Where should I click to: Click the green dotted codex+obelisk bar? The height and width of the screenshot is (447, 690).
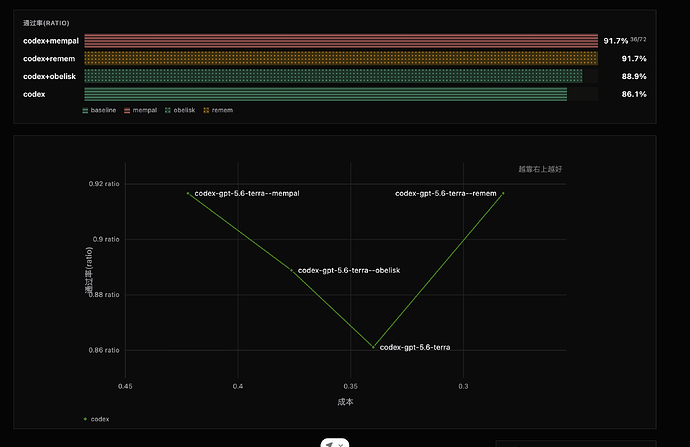pyautogui.click(x=333, y=76)
